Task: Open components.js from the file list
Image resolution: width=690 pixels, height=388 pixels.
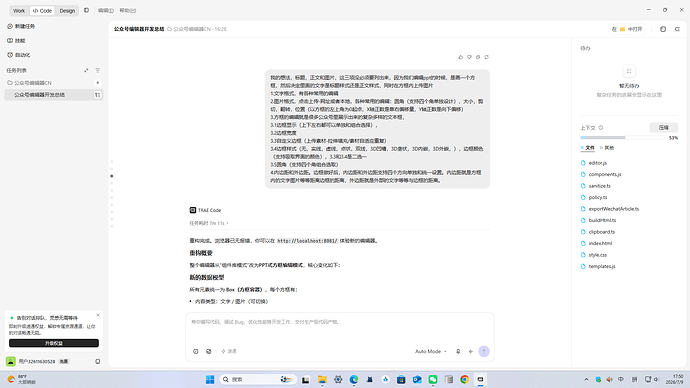Action: [605, 174]
